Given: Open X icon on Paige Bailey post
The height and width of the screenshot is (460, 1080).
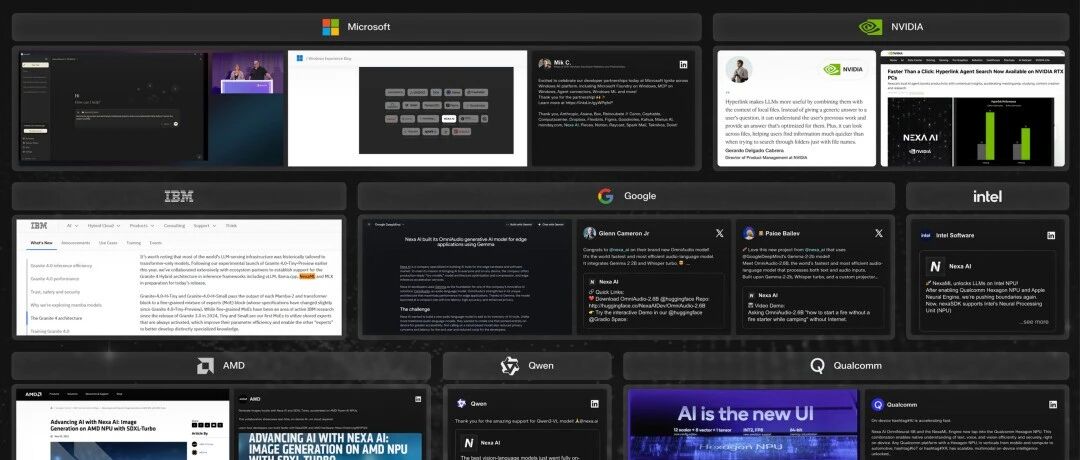Looking at the screenshot, I should 879,233.
